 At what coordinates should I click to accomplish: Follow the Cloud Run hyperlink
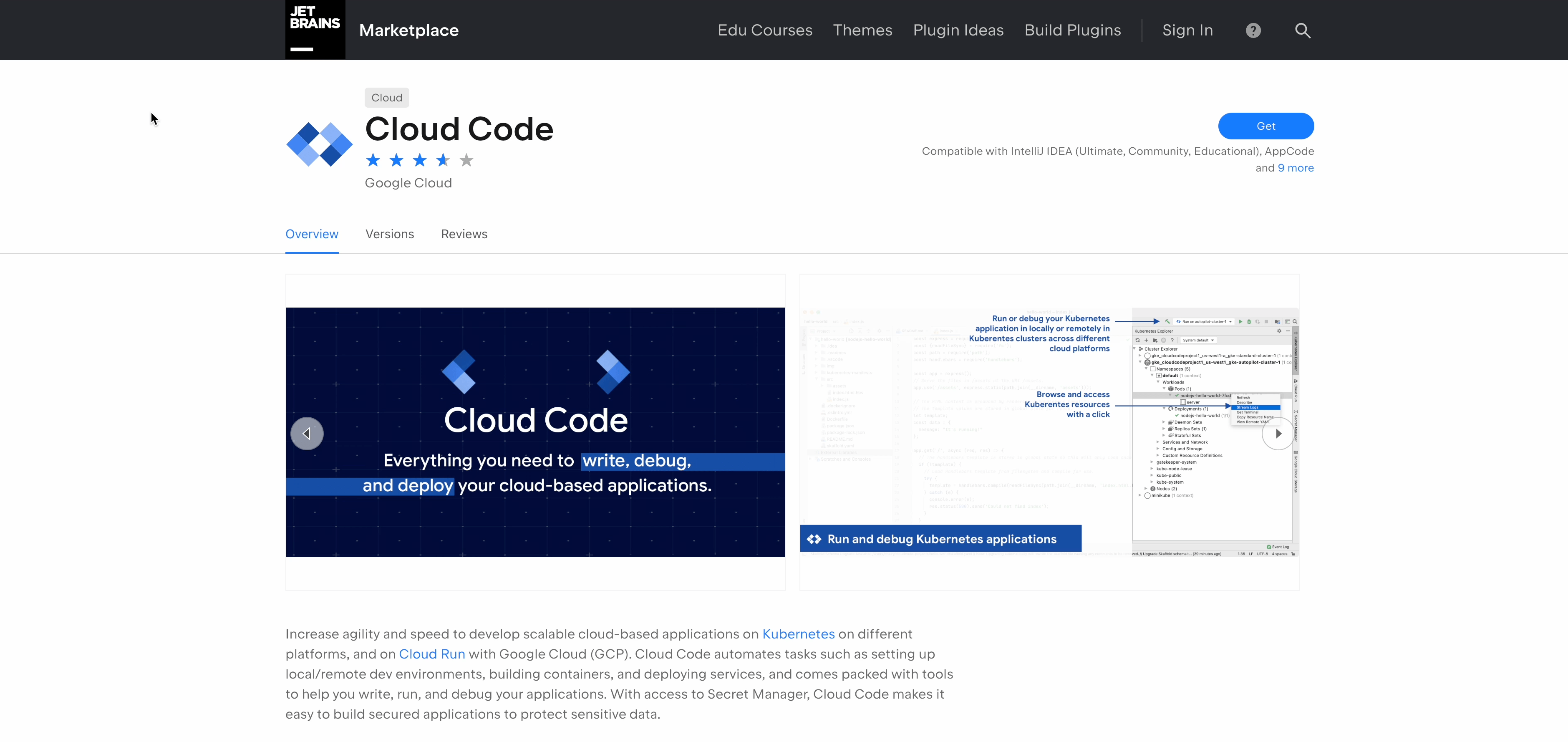pyautogui.click(x=431, y=654)
